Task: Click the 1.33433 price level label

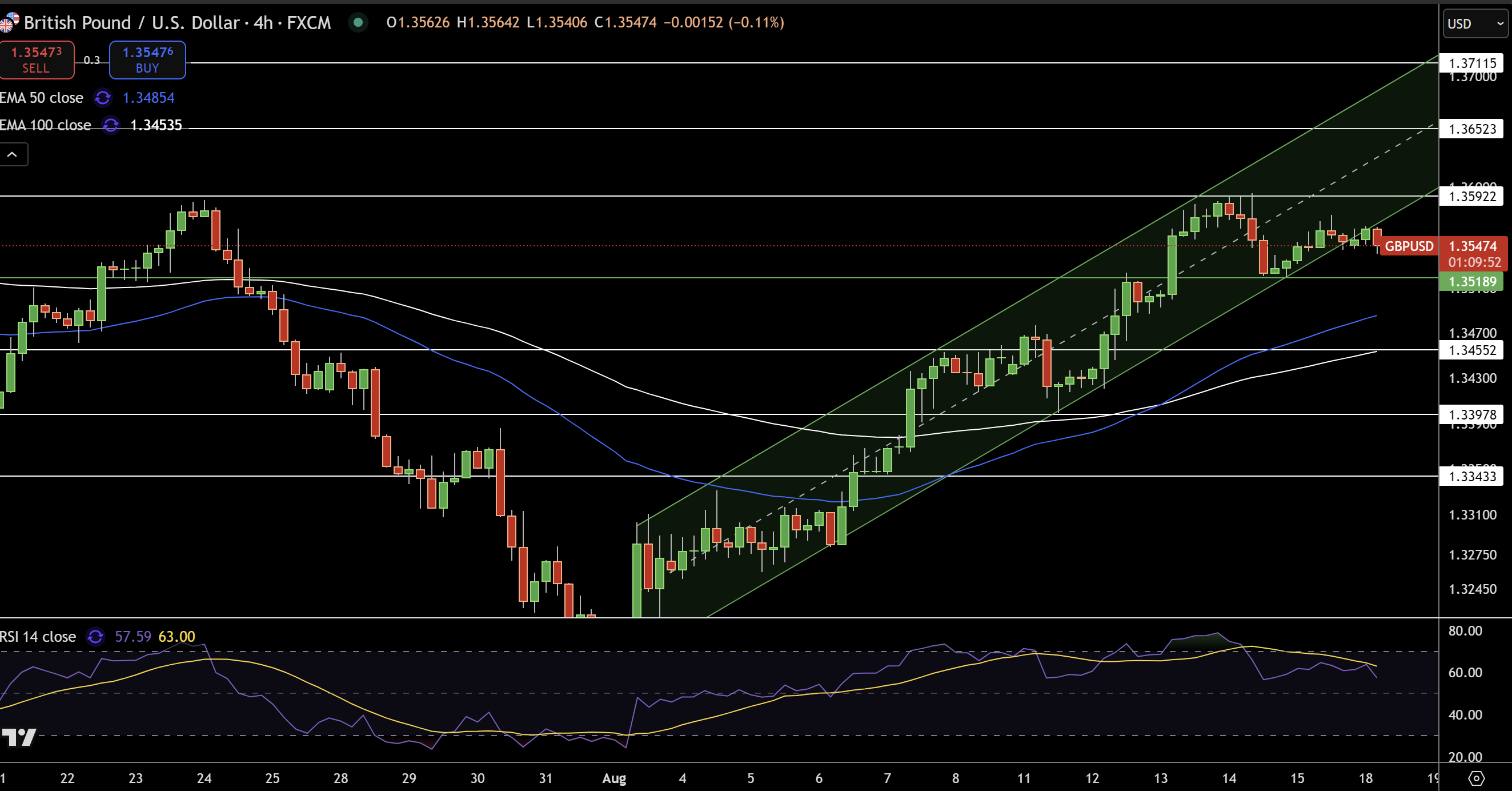Action: (1472, 476)
